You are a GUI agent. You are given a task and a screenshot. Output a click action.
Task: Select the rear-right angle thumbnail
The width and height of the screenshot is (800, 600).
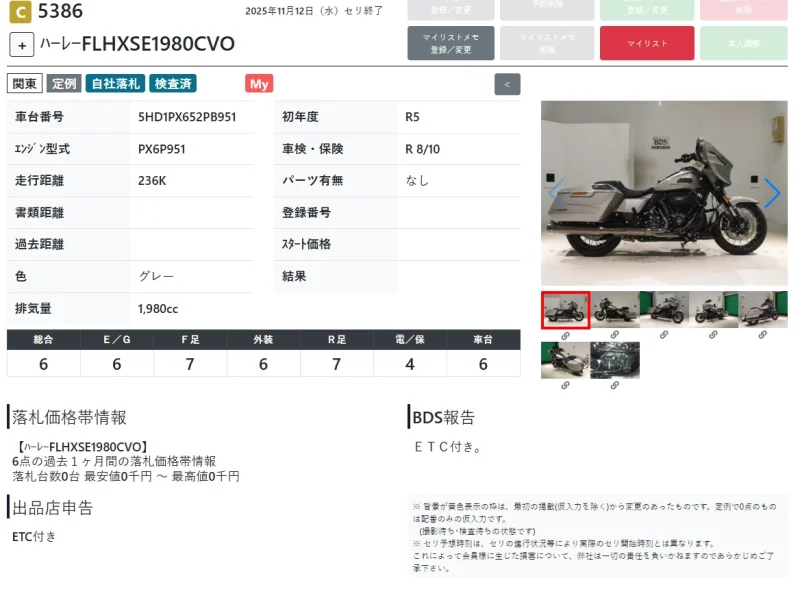(x=763, y=309)
